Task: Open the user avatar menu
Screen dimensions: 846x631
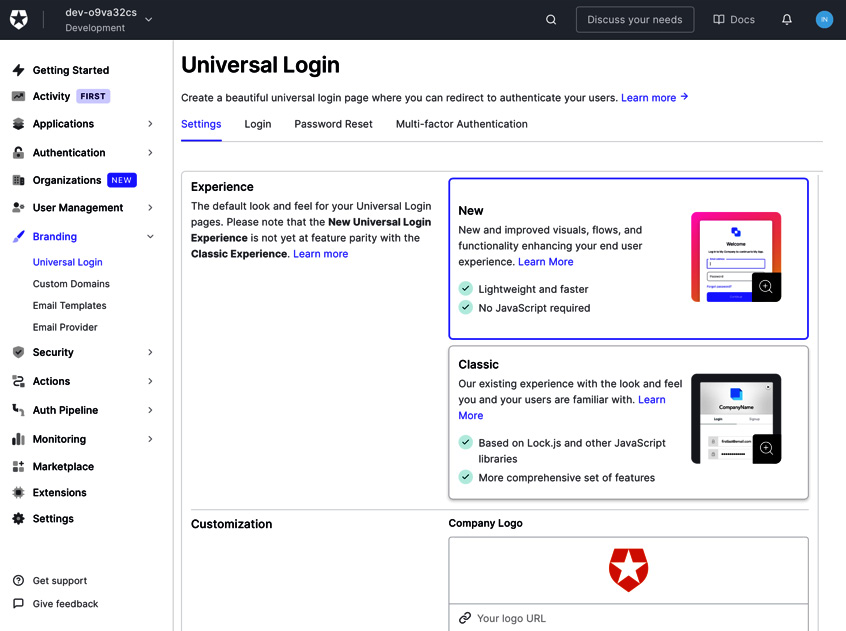Action: [823, 19]
